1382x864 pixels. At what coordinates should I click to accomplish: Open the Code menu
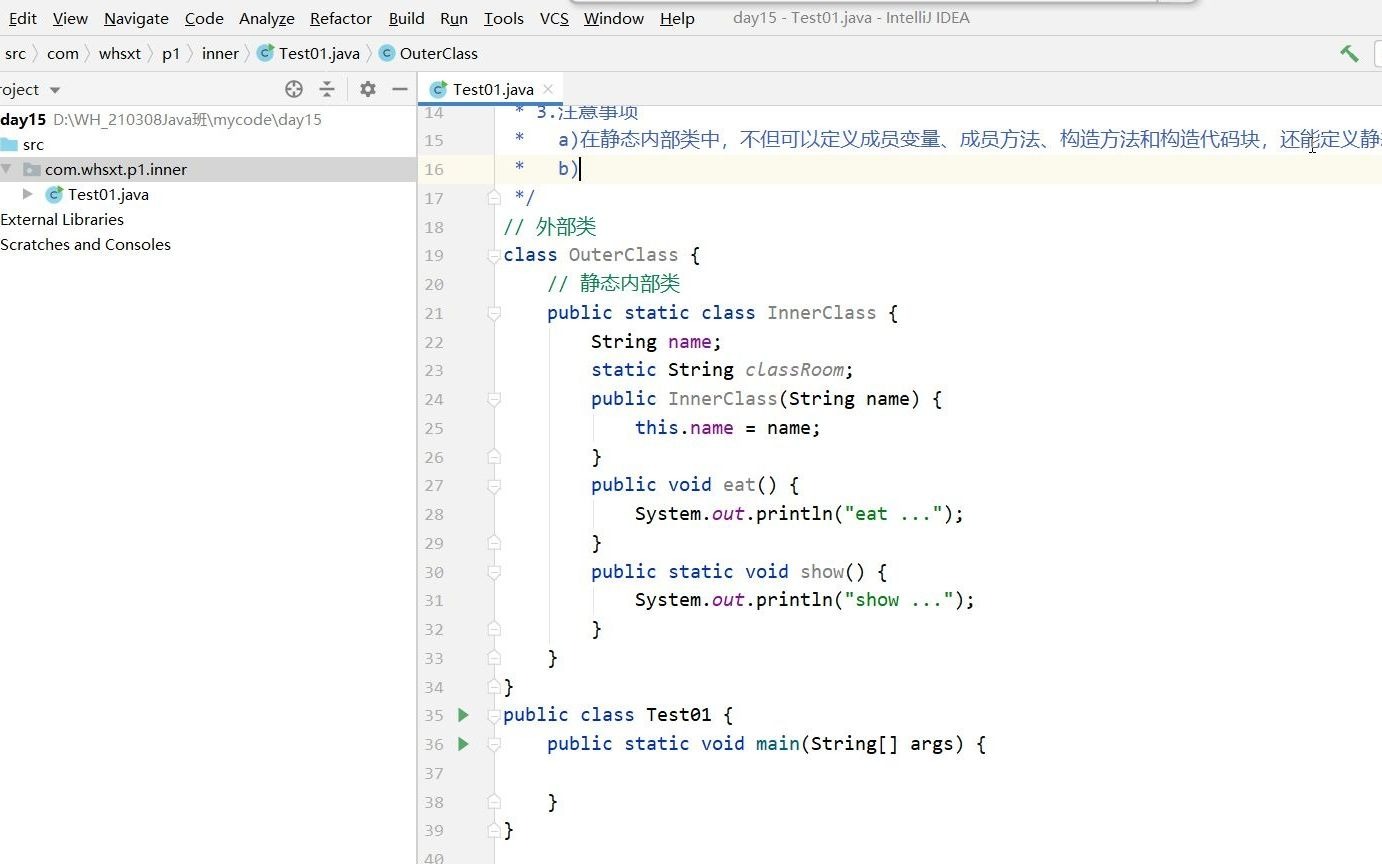coord(204,18)
